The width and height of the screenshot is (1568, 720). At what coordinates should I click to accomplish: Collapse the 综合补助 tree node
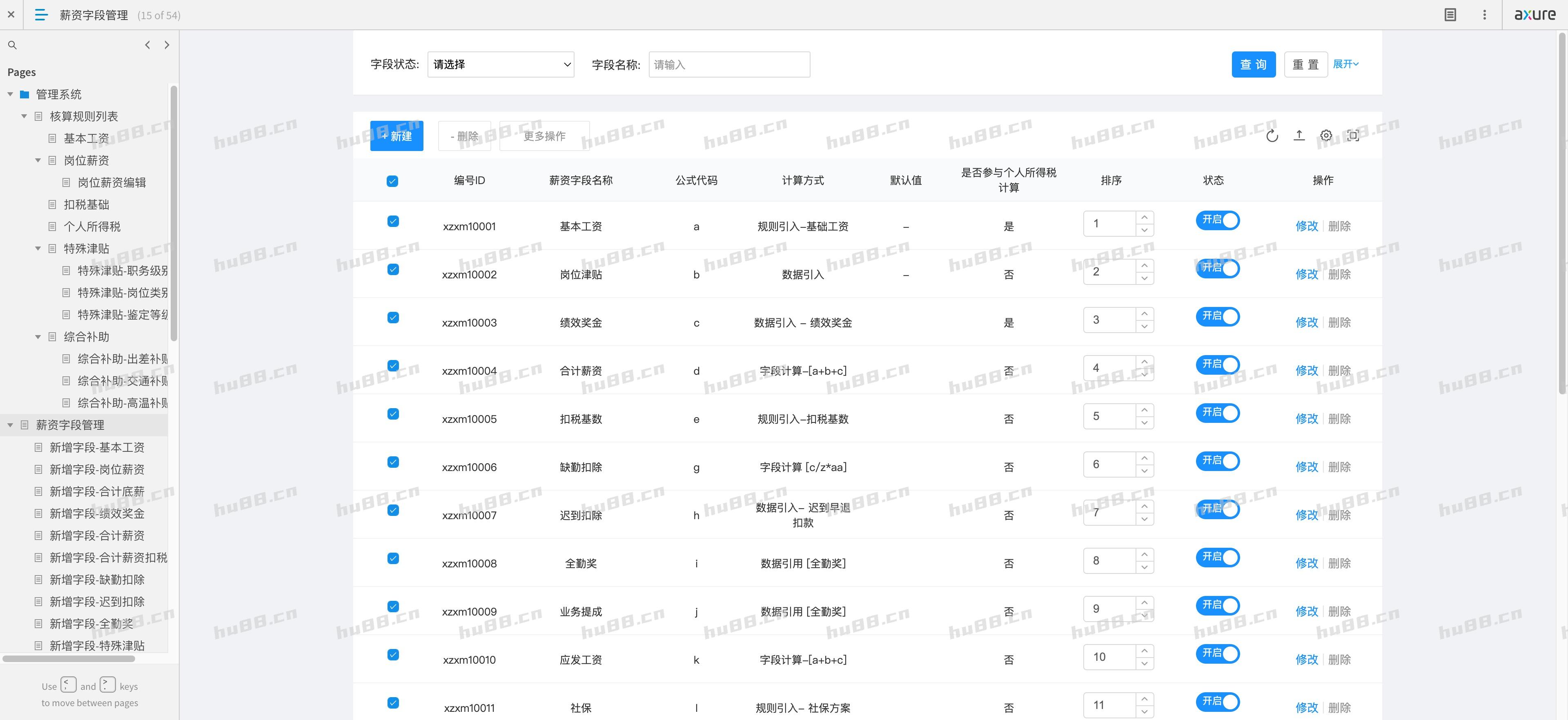38,337
